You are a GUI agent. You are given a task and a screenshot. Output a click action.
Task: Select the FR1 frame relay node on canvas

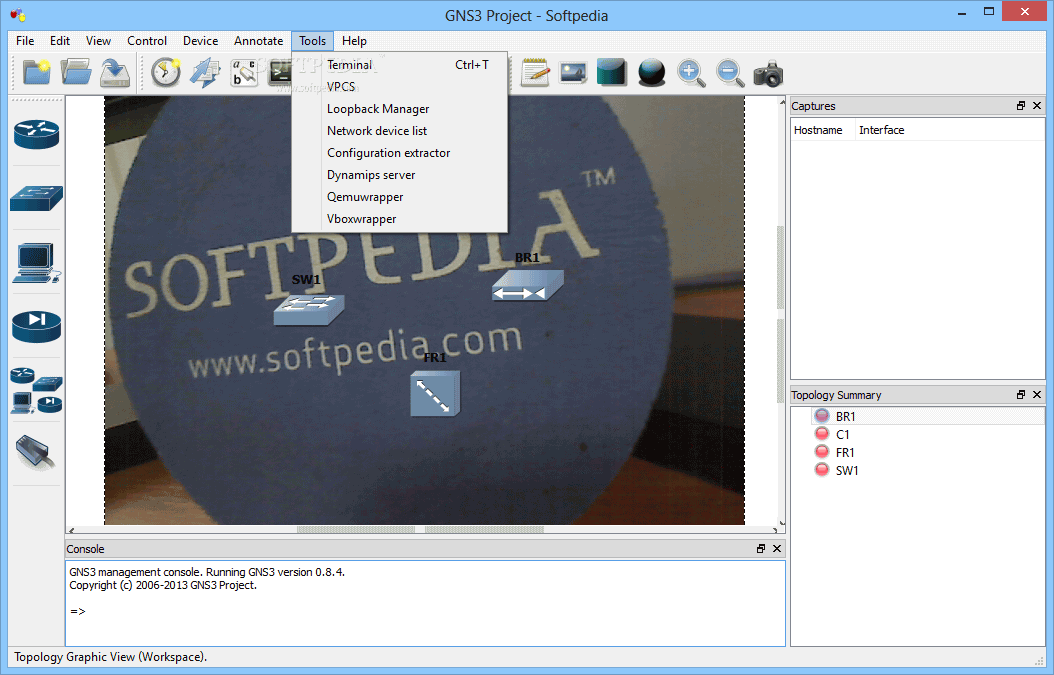point(435,393)
